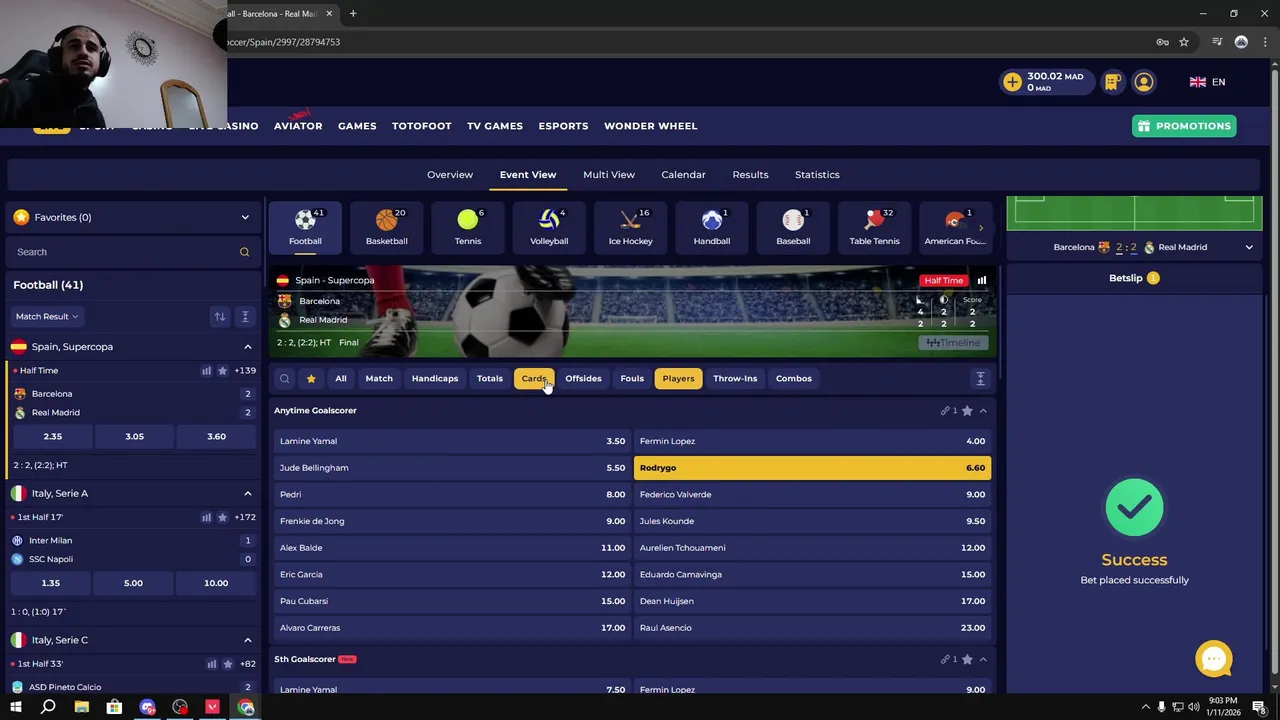The image size is (1280, 720).
Task: Filter markets by Cards
Action: tap(534, 379)
